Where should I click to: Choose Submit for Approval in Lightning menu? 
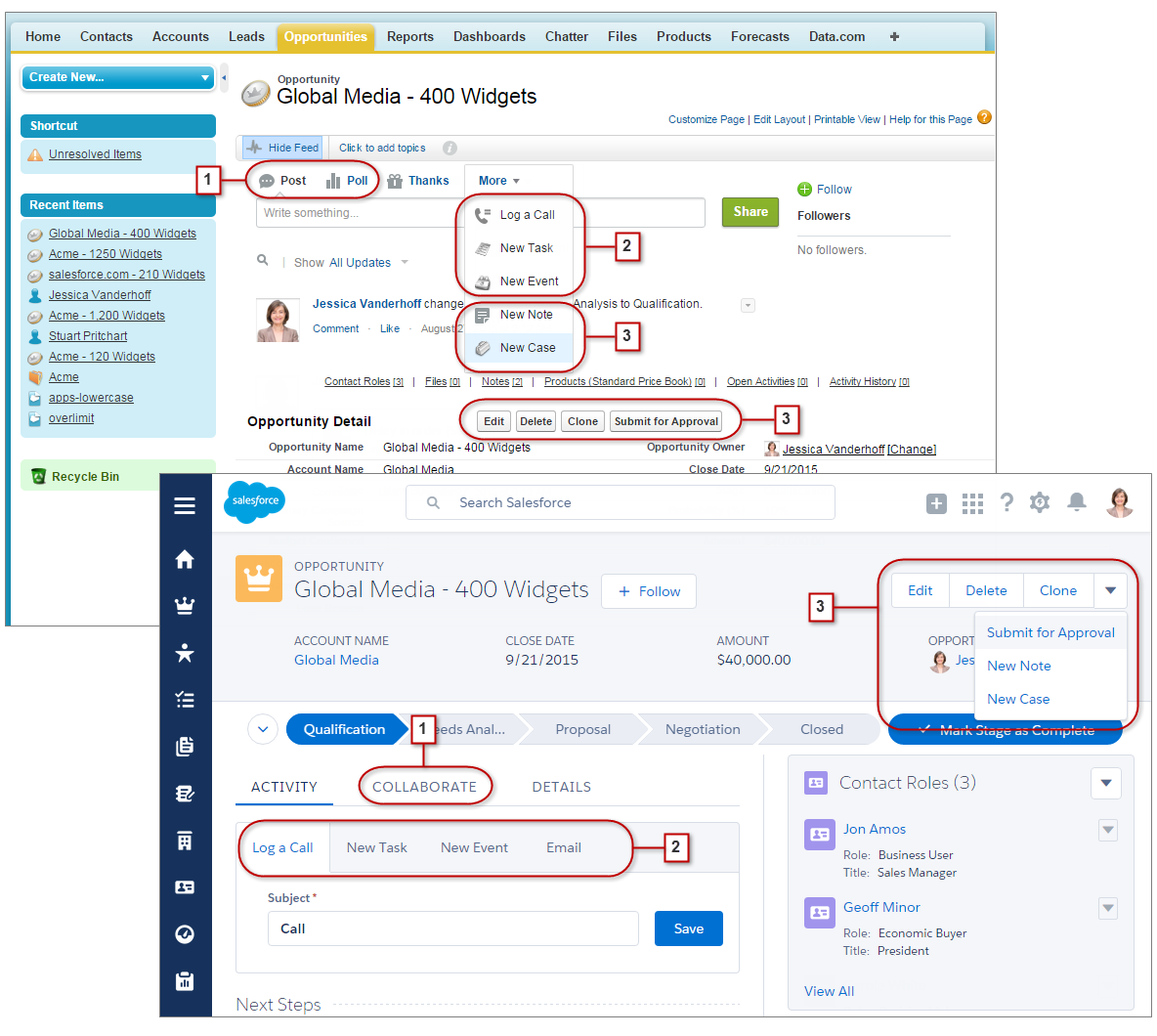[1050, 632]
